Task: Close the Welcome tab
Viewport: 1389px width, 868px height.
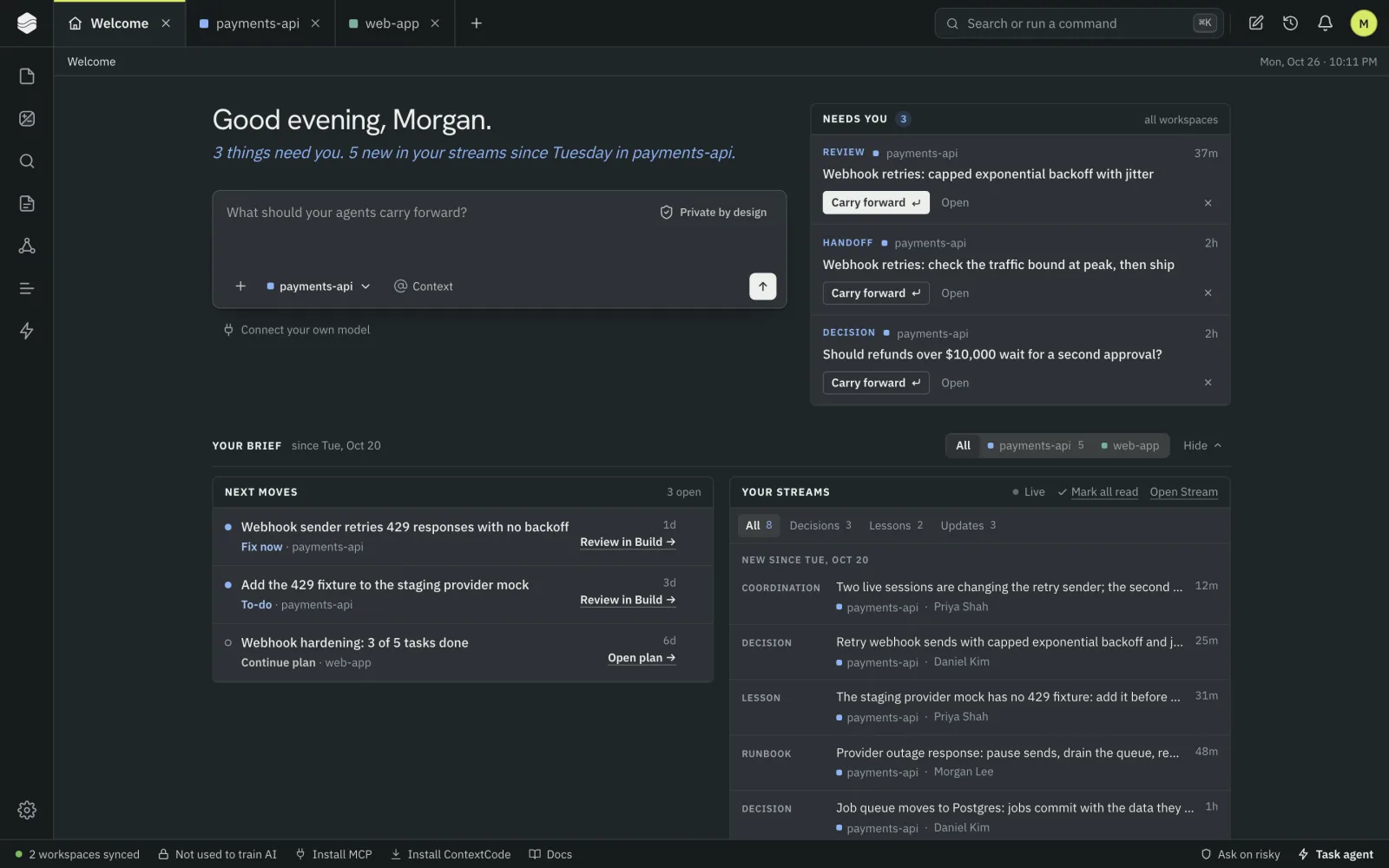Action: [166, 23]
